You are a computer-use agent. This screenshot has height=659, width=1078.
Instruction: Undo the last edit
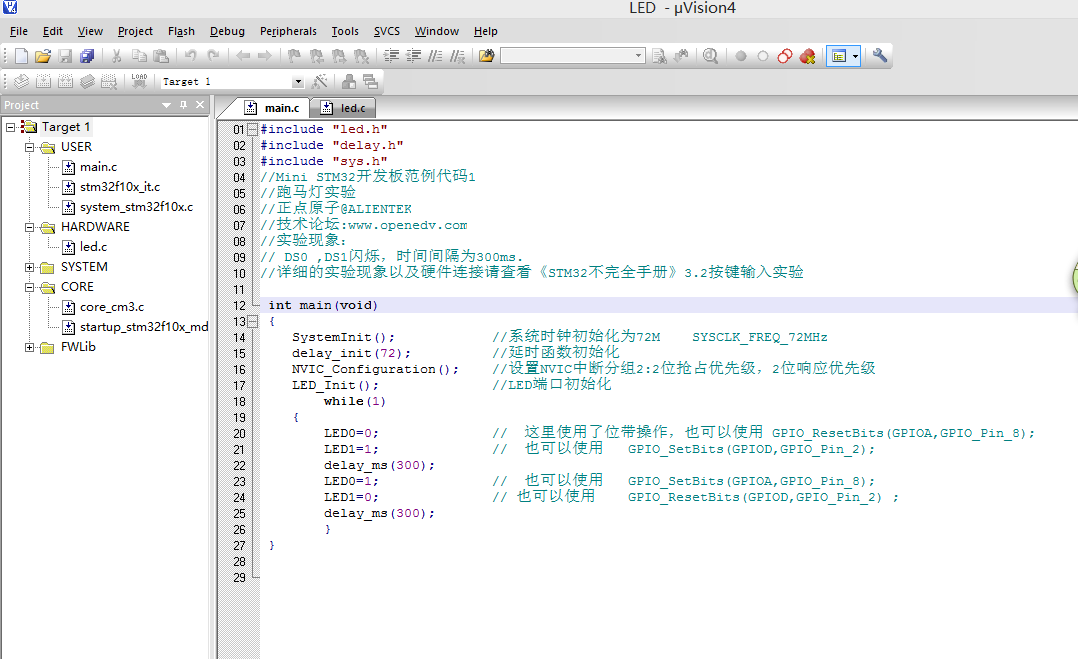coord(190,56)
